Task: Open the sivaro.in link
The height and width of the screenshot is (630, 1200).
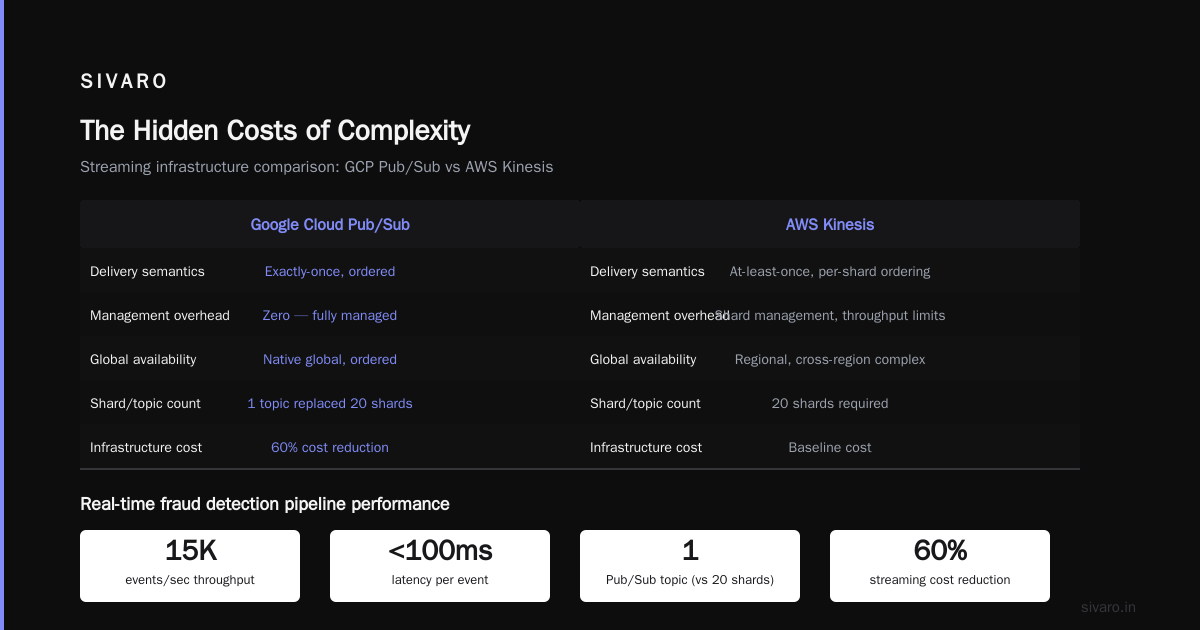Action: 1109,607
